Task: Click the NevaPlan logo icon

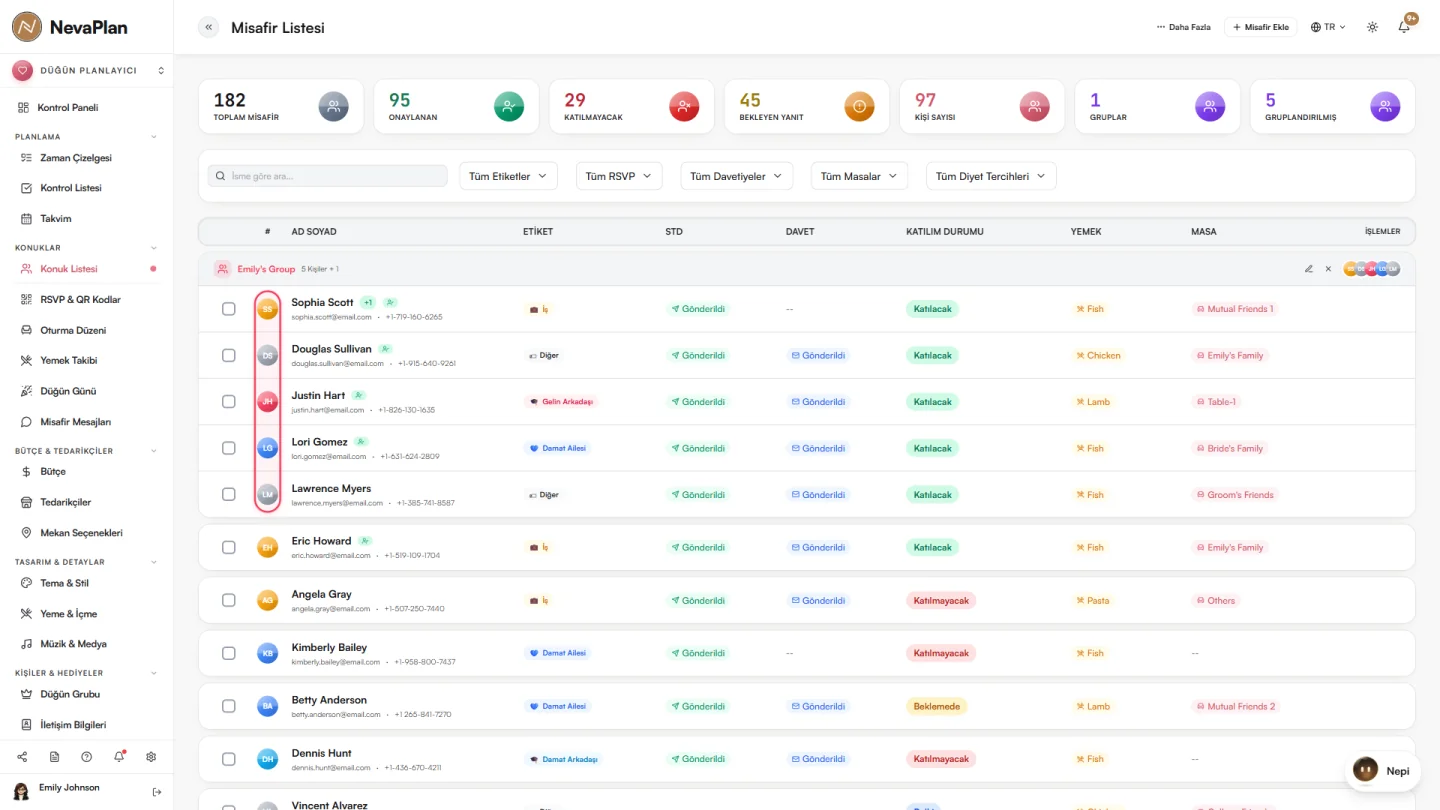Action: pos(27,27)
